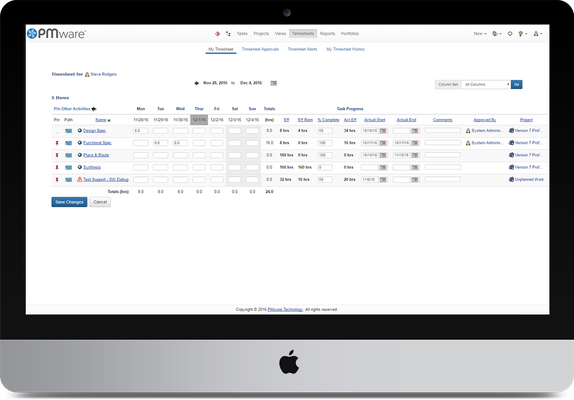Click Monday hours field for Design Spec
This screenshot has width=574, height=400.
point(141,131)
